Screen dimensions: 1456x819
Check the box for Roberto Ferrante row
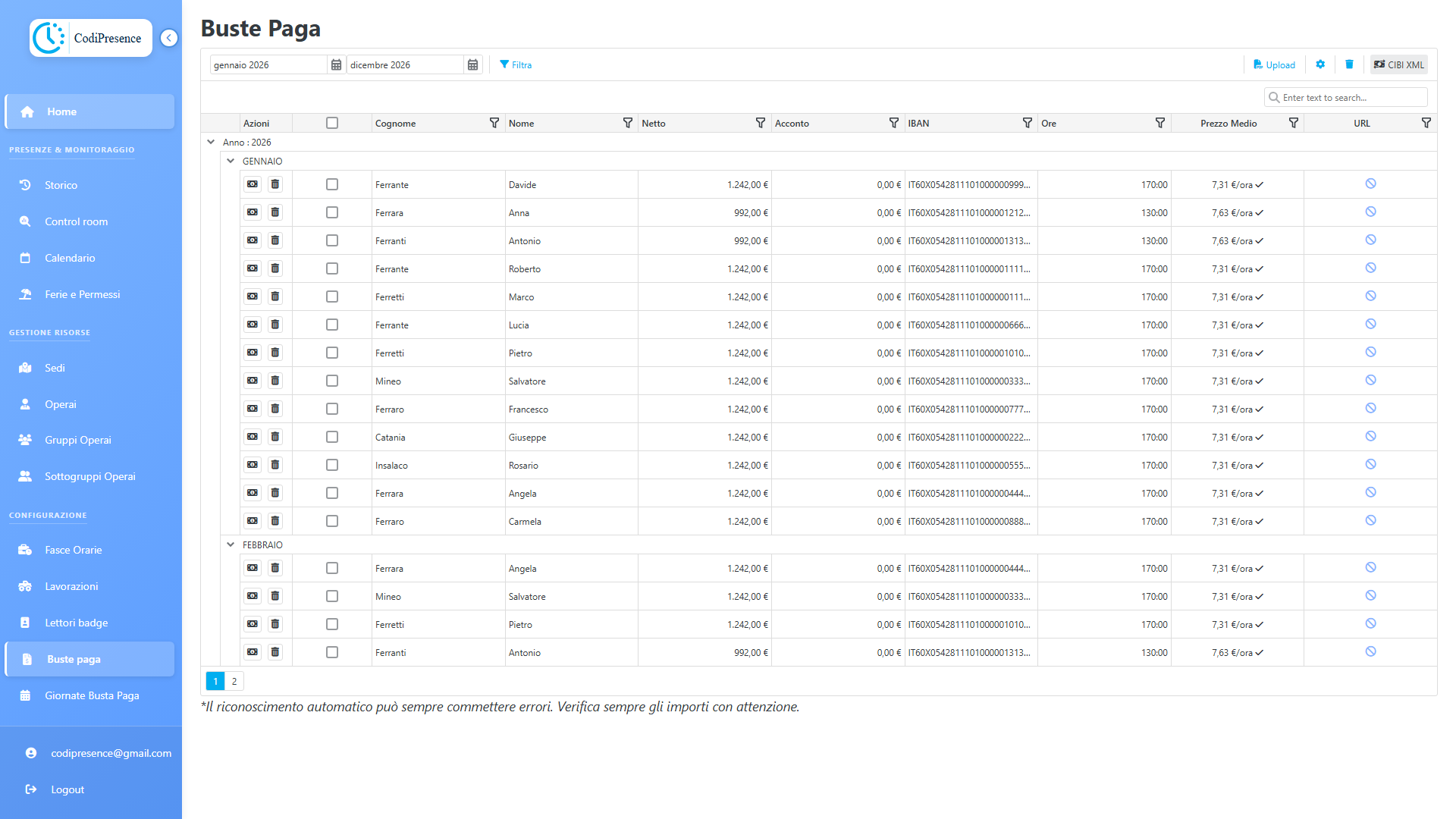(x=332, y=268)
